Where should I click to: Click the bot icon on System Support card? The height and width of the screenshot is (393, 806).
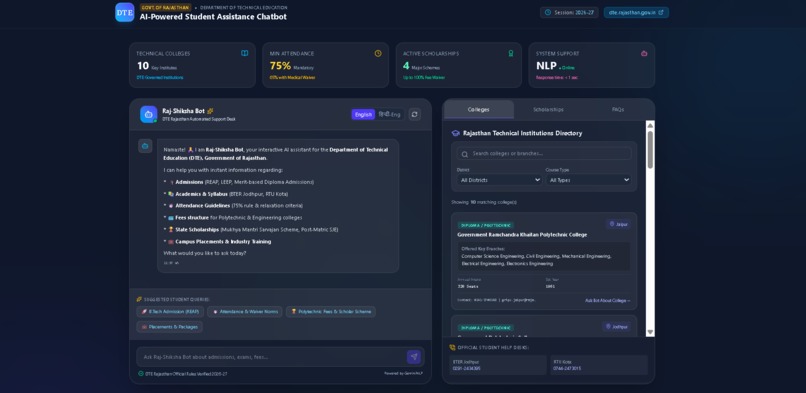(x=644, y=53)
